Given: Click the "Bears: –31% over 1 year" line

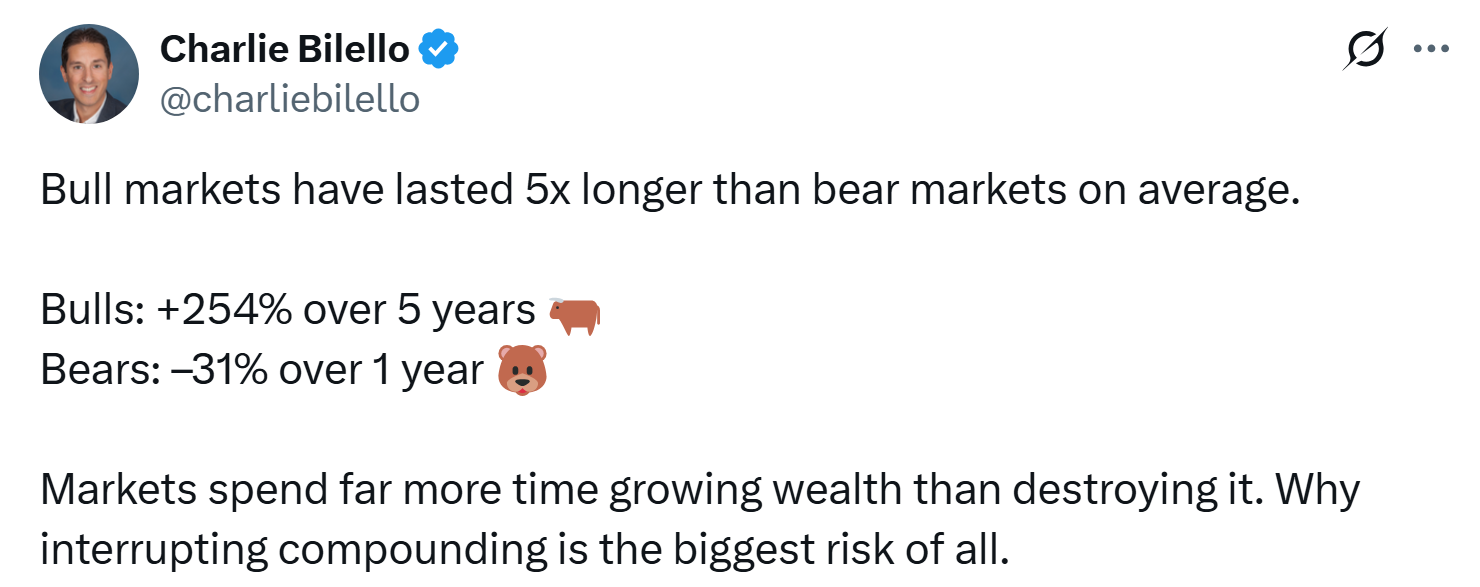Looking at the screenshot, I should 262,372.
